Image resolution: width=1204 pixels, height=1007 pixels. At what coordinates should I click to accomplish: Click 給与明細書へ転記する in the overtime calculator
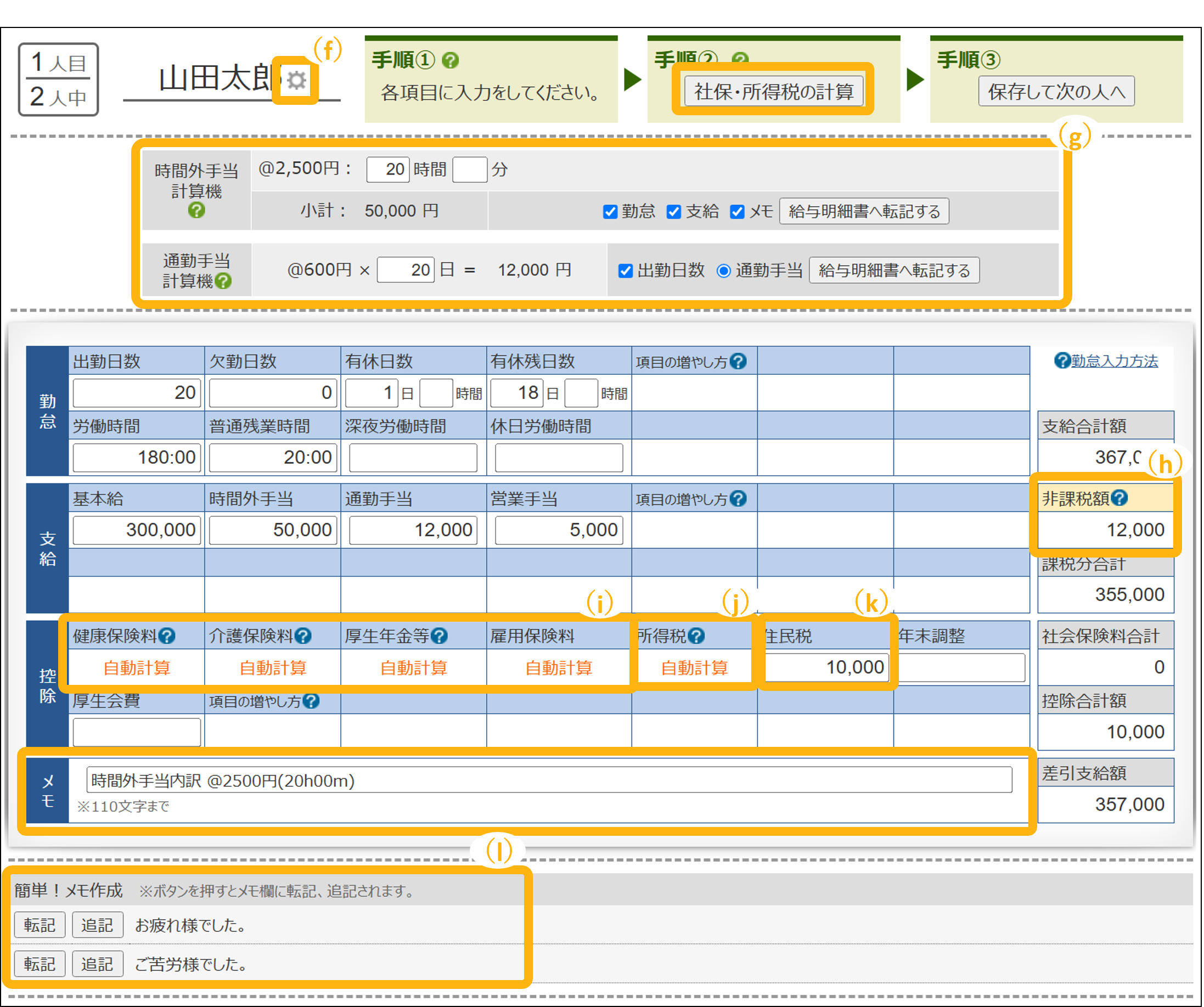pos(864,211)
